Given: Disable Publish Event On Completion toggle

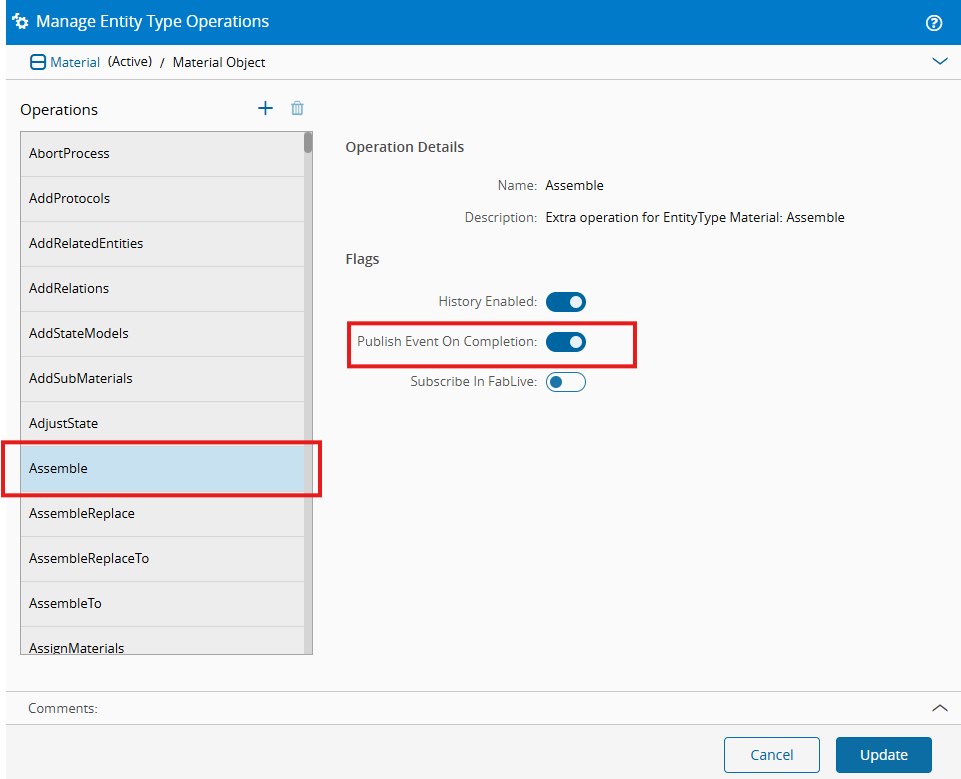Looking at the screenshot, I should [565, 342].
